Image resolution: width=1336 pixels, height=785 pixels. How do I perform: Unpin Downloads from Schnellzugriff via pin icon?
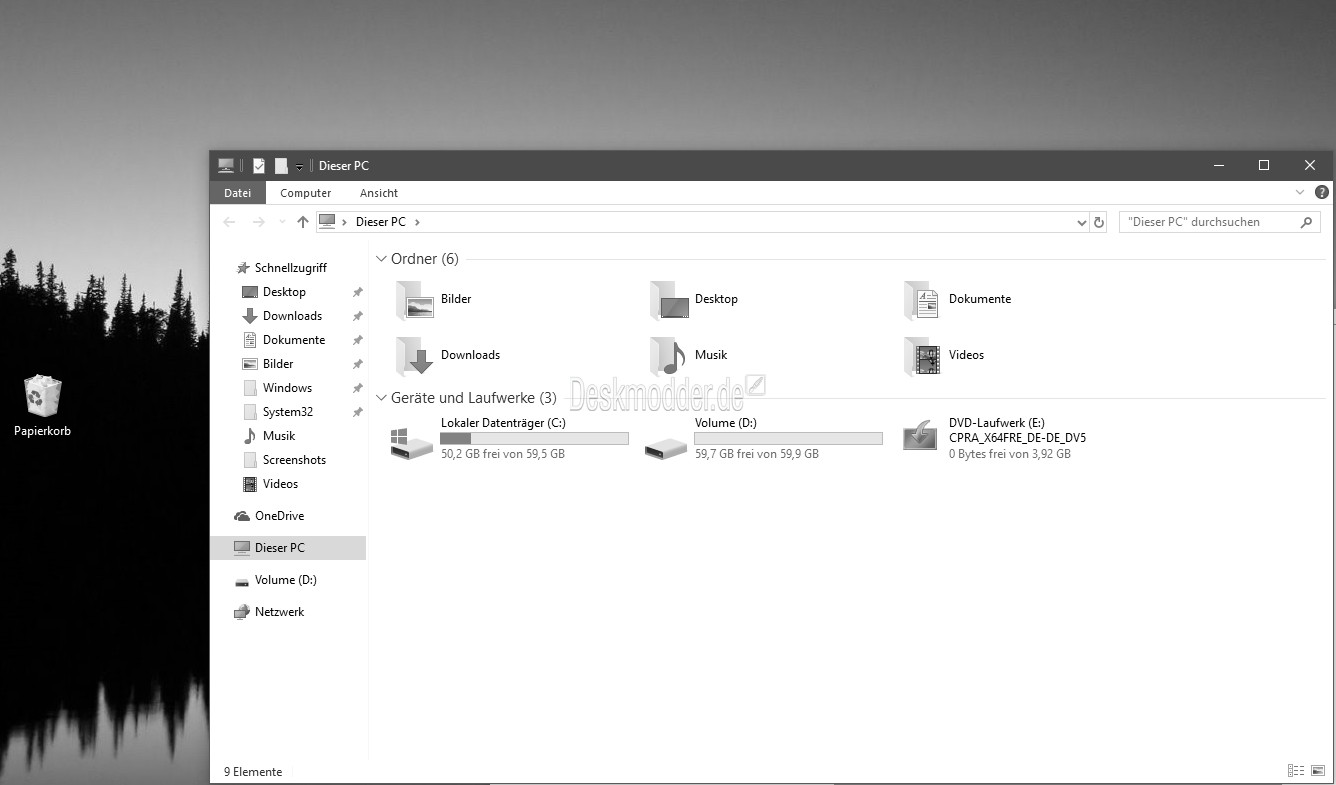pos(357,316)
